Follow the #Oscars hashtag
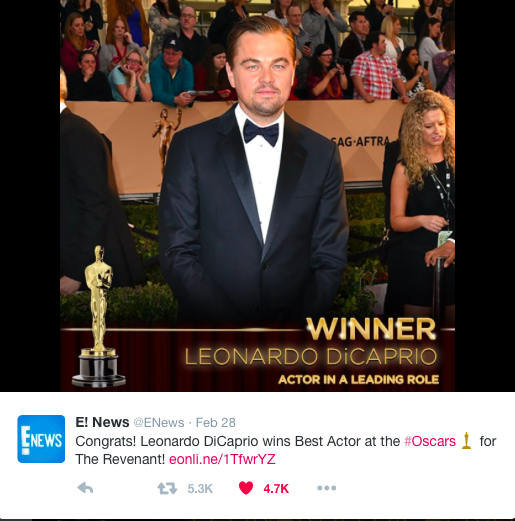Image resolution: width=515 pixels, height=521 pixels. pyautogui.click(x=430, y=441)
